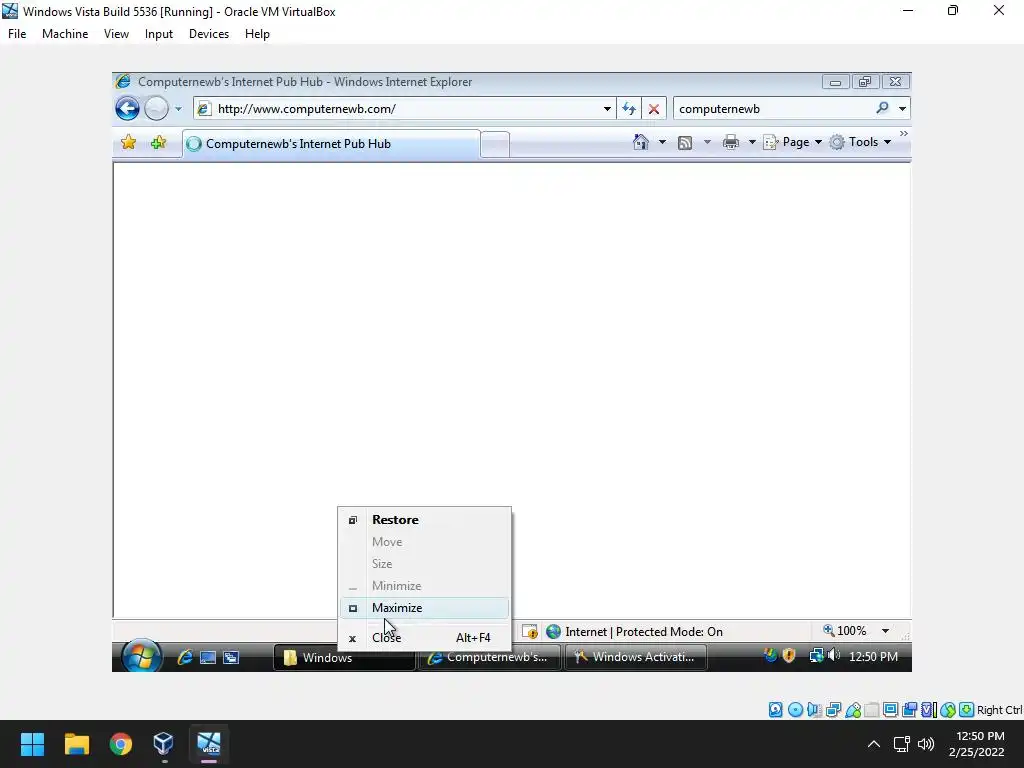Stop page loading with the red X
1024x768 pixels.
(x=654, y=109)
